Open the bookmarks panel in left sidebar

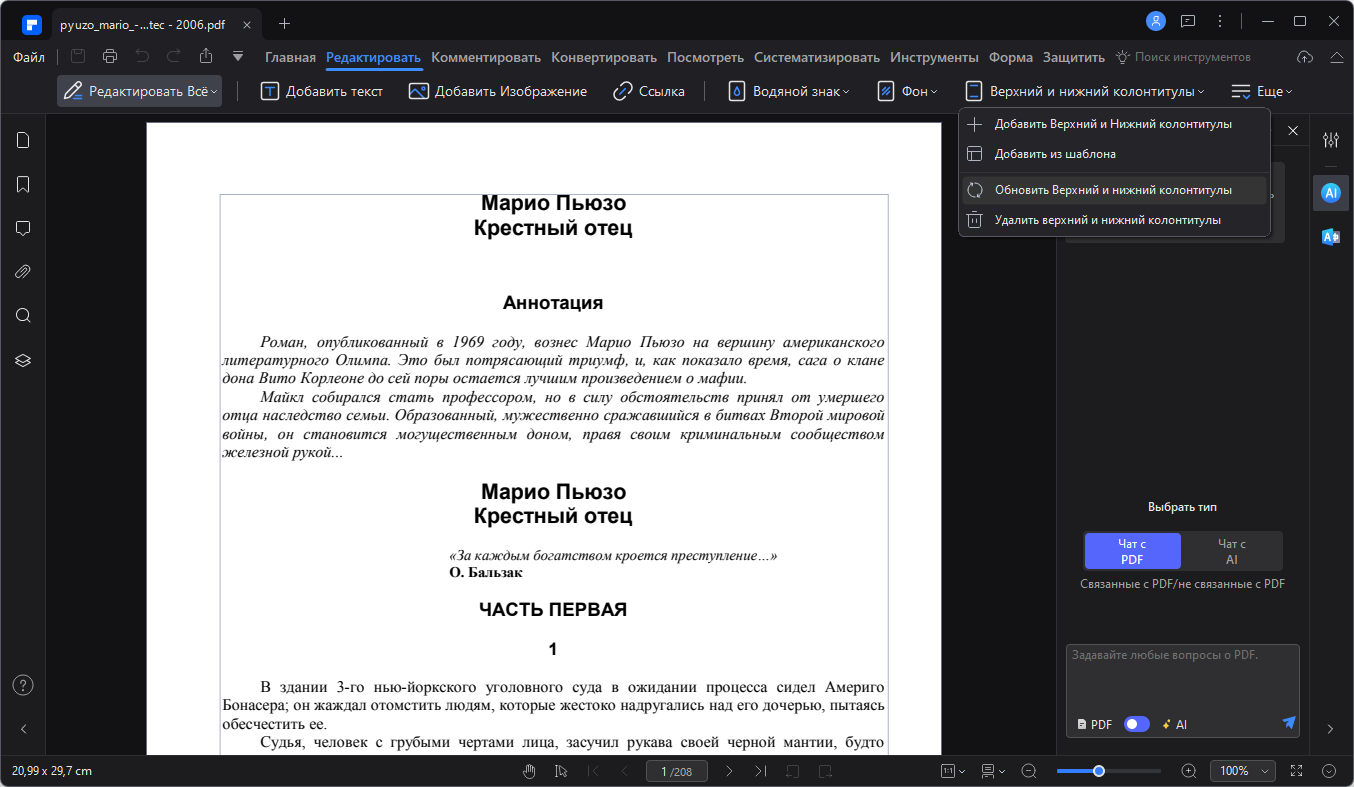[23, 184]
